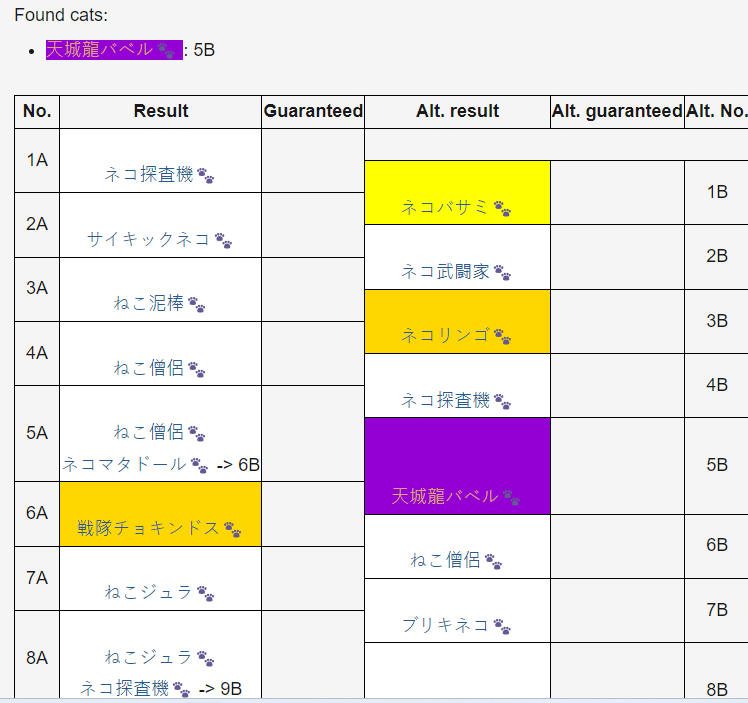
Task: Click paw icon next to ねこジュラ in row 8A
Action: (x=206, y=658)
